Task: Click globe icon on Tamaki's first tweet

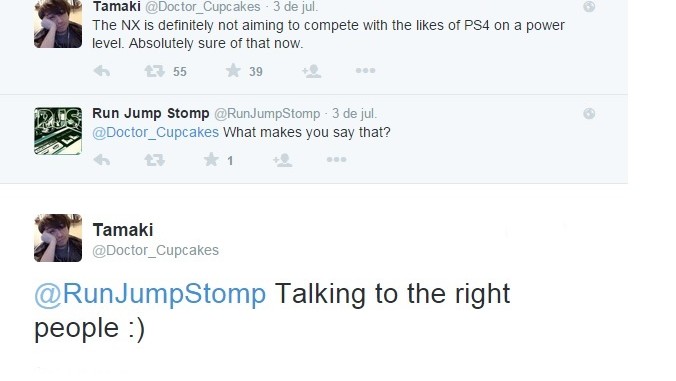Action: coord(589,6)
